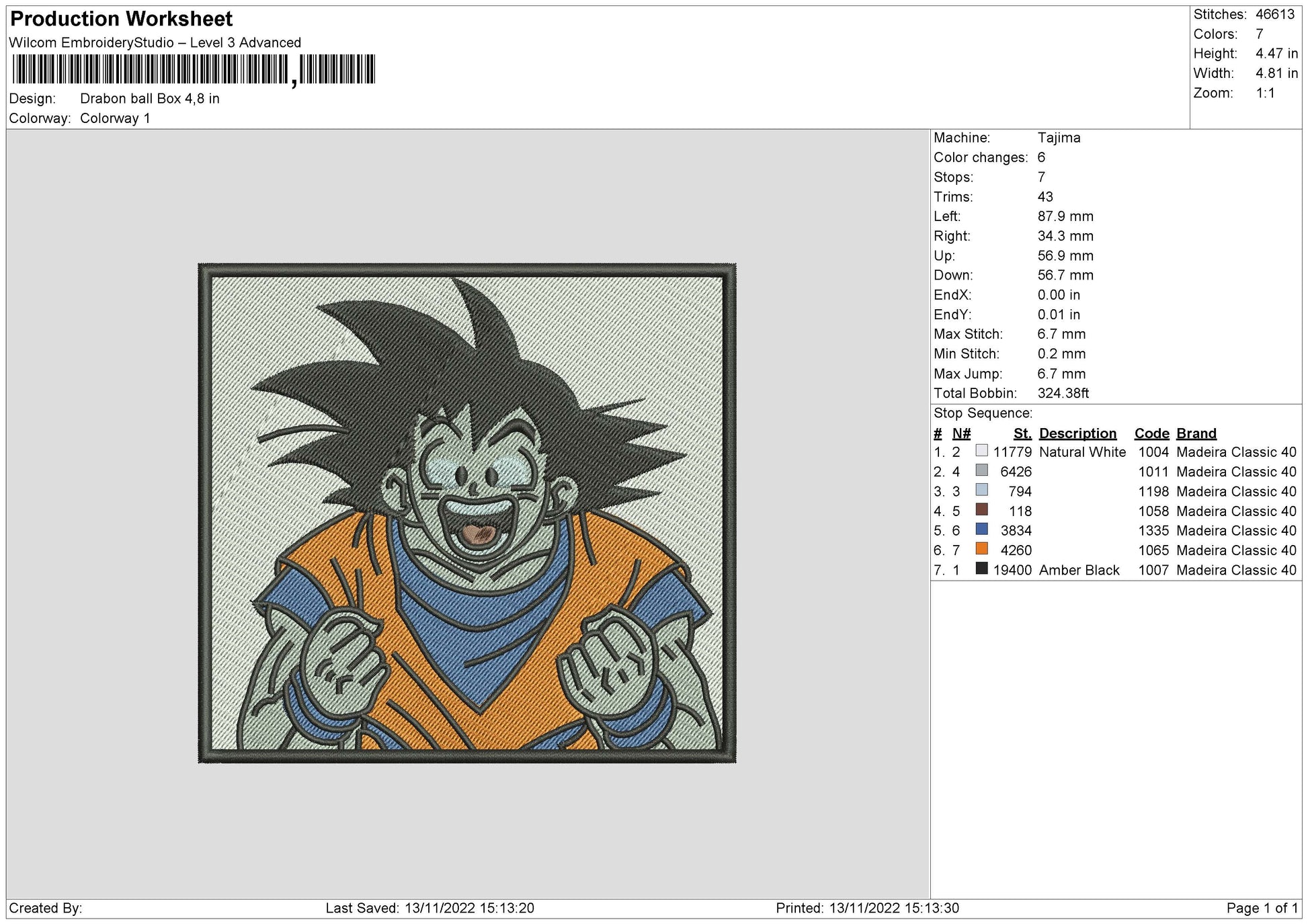Click the Colors value 7

[1260, 34]
